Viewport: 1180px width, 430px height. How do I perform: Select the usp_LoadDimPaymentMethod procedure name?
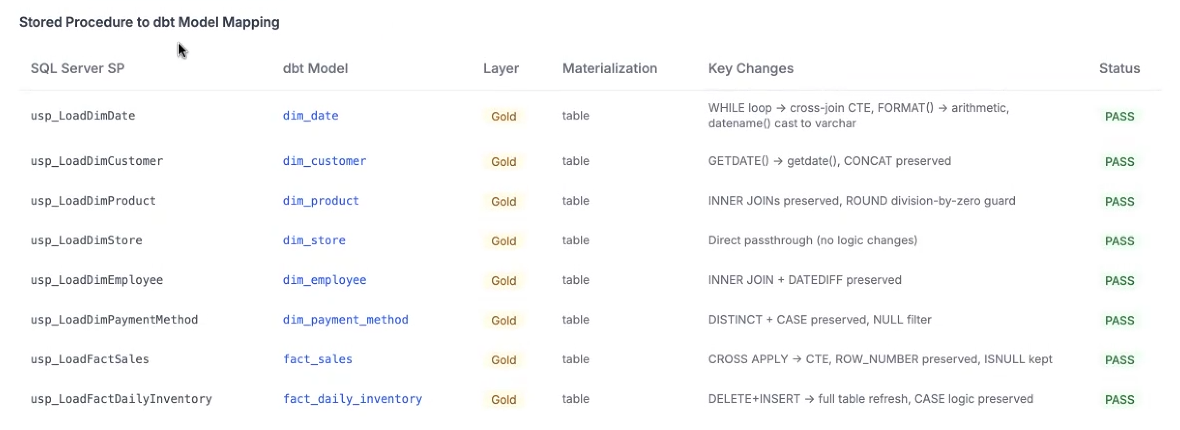114,320
